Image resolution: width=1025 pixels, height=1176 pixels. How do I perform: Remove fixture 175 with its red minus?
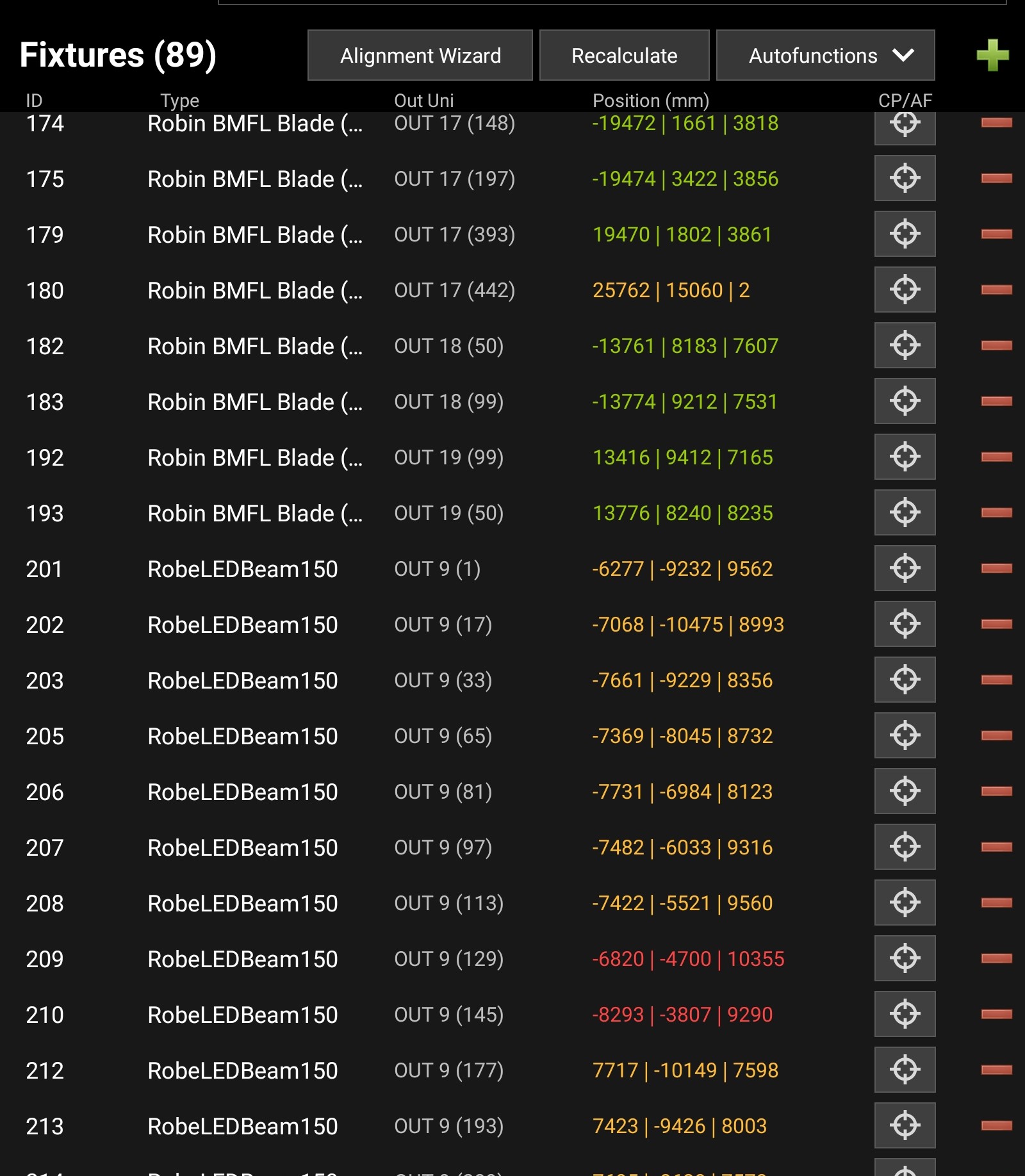[996, 178]
